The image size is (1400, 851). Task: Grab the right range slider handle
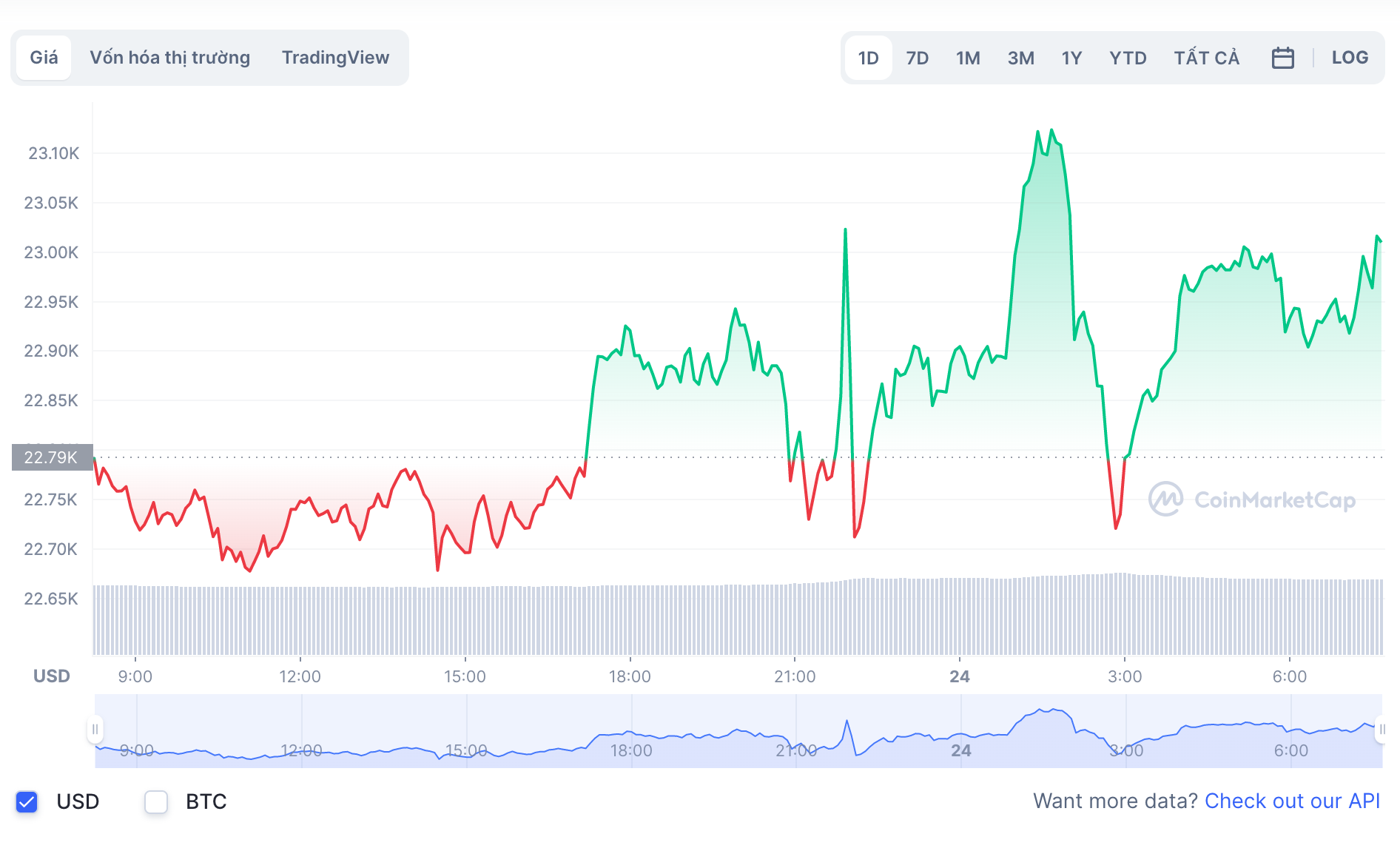[1382, 730]
